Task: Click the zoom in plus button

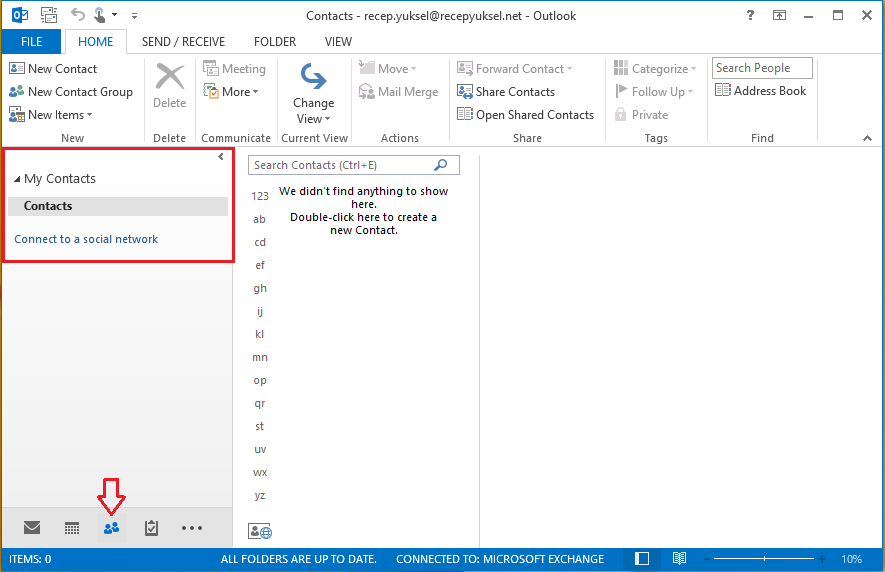Action: tap(822, 559)
